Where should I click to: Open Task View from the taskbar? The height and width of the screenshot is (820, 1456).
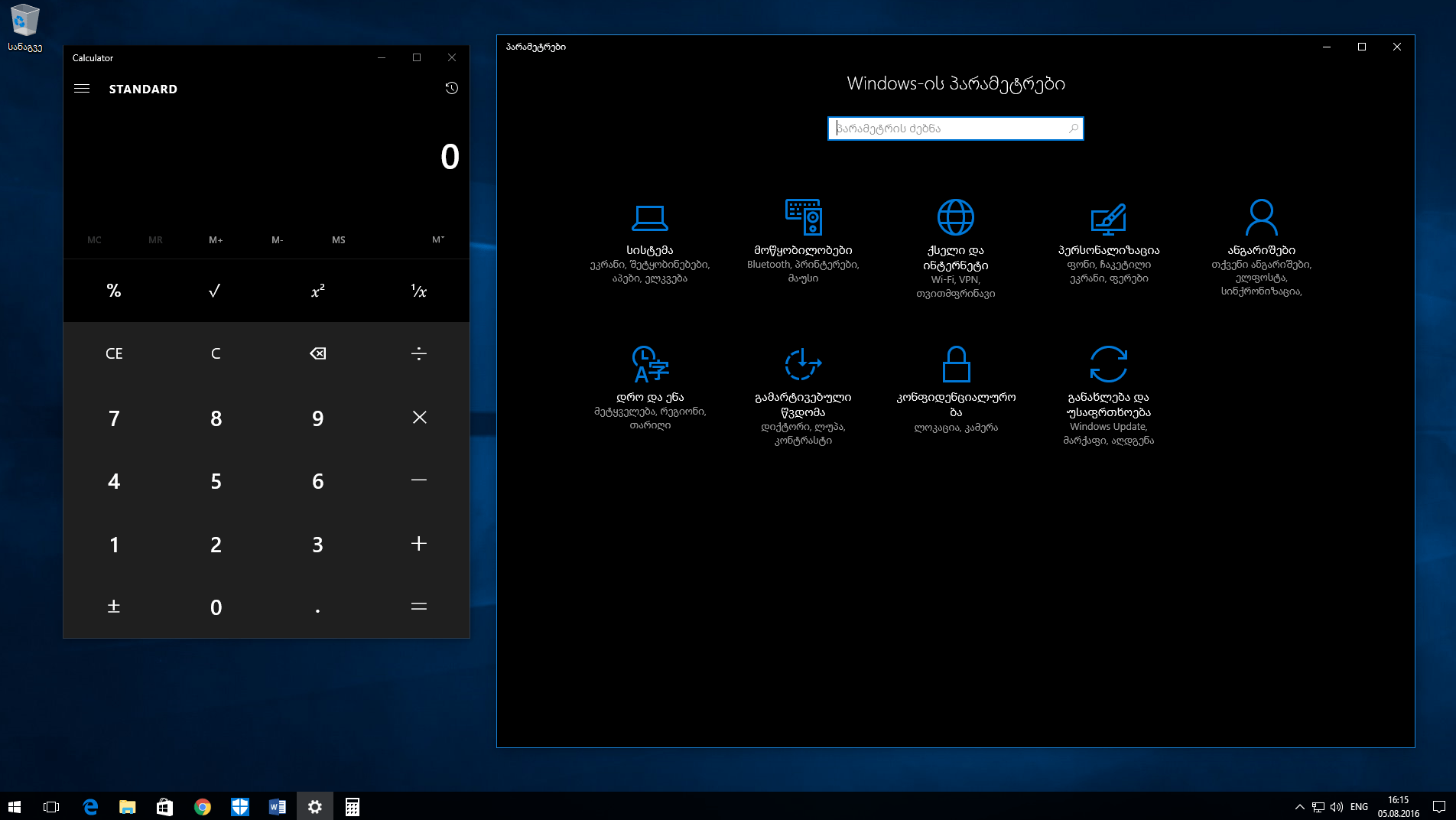(50, 806)
